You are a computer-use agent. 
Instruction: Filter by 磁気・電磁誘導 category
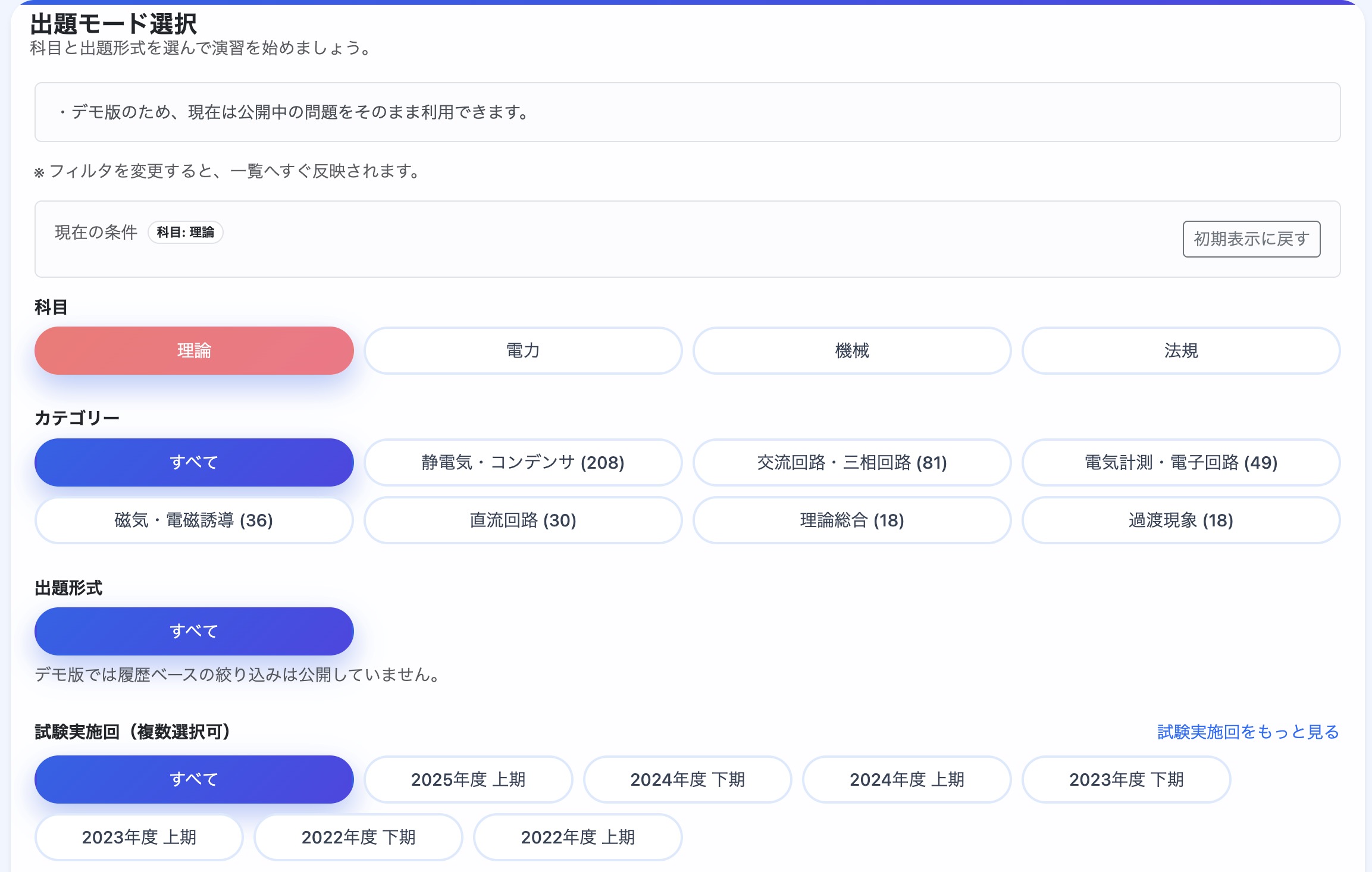194,520
